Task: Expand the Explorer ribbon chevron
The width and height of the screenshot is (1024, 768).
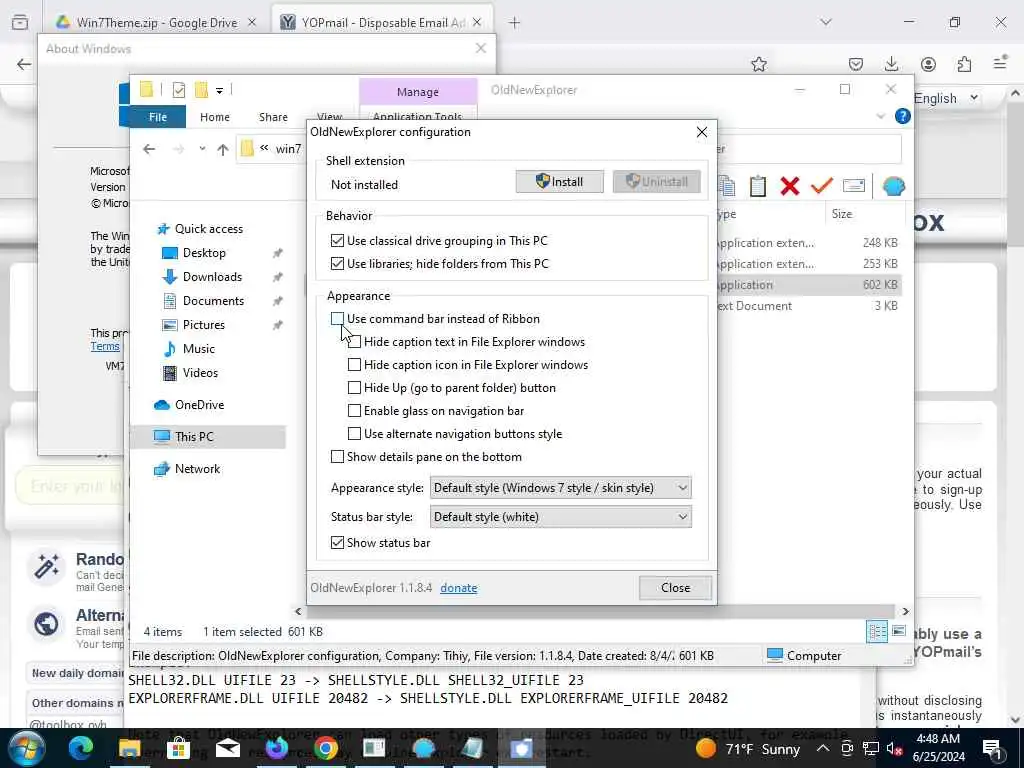Action: [880, 116]
